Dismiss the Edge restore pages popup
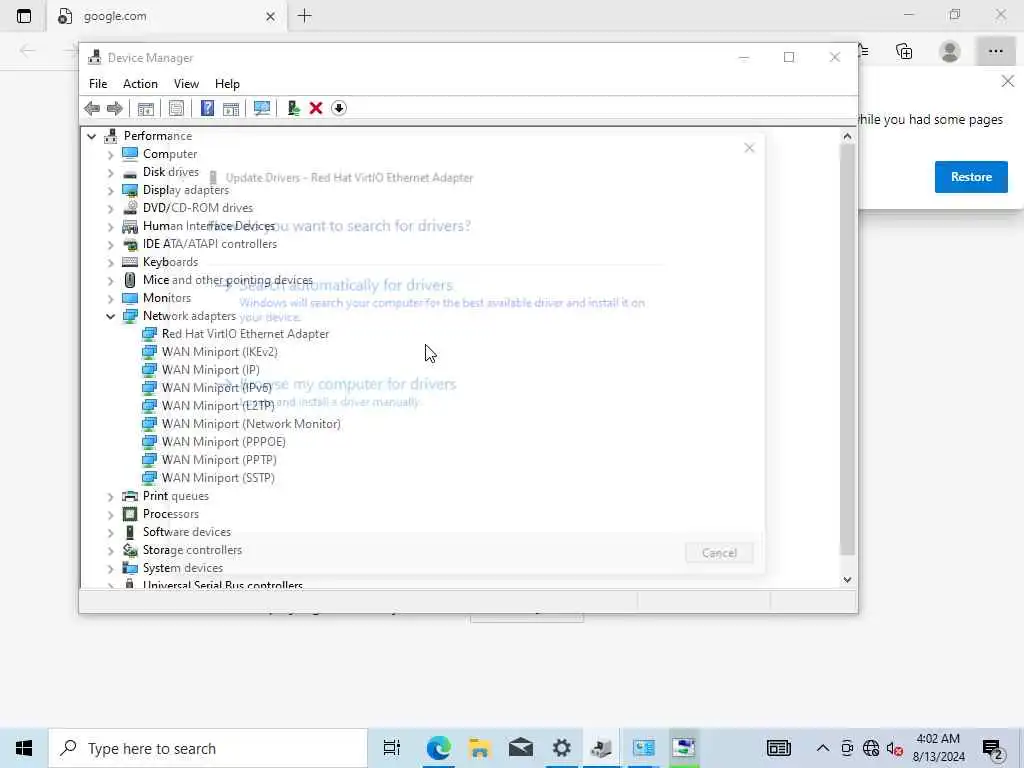The image size is (1024, 768). (x=1008, y=81)
